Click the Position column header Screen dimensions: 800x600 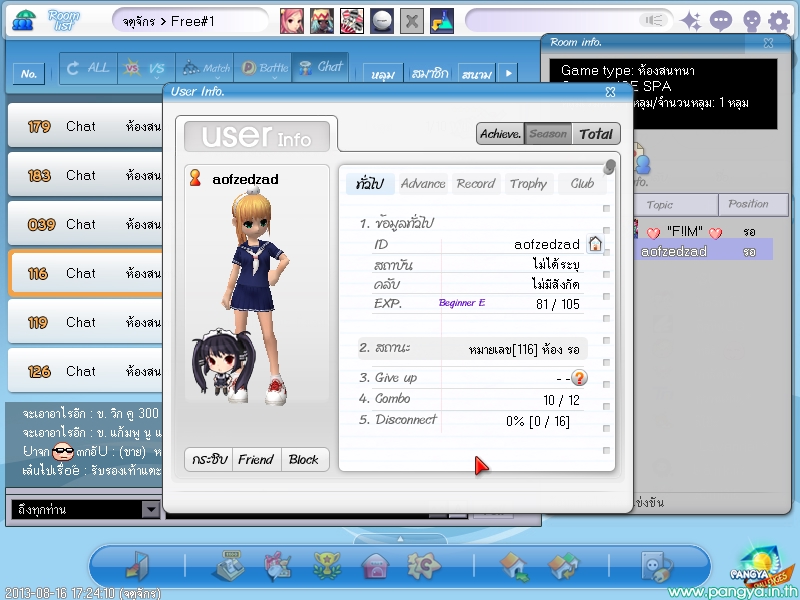tap(753, 204)
